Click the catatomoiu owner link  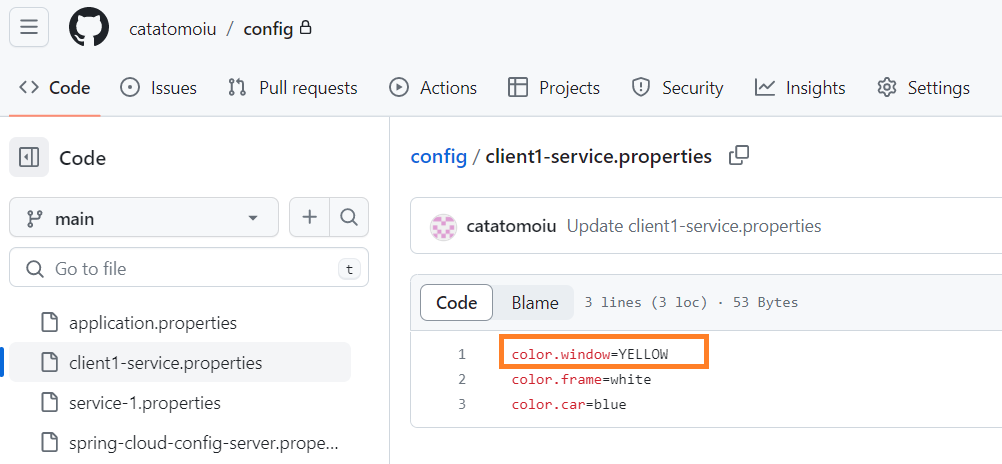171,29
